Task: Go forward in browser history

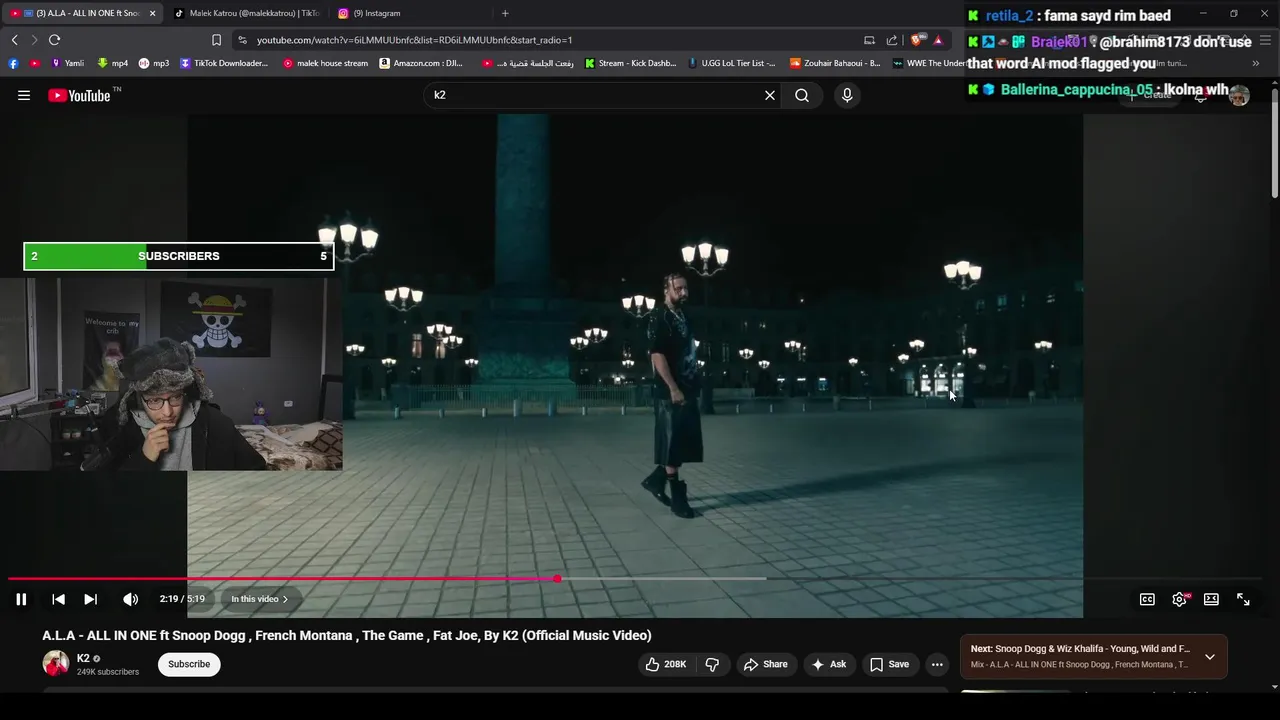Action: click(34, 40)
